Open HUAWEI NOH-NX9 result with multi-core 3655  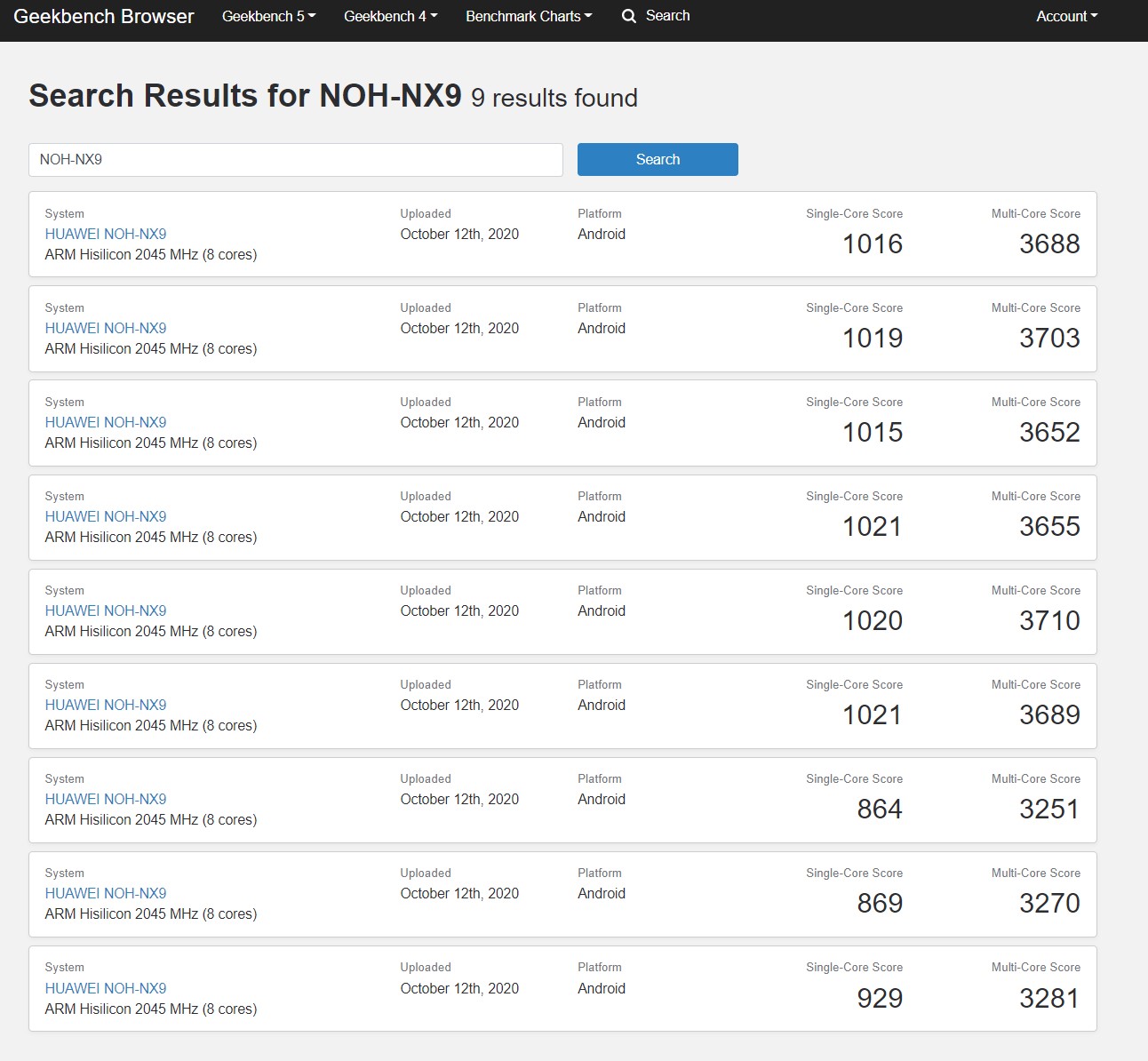(x=106, y=516)
